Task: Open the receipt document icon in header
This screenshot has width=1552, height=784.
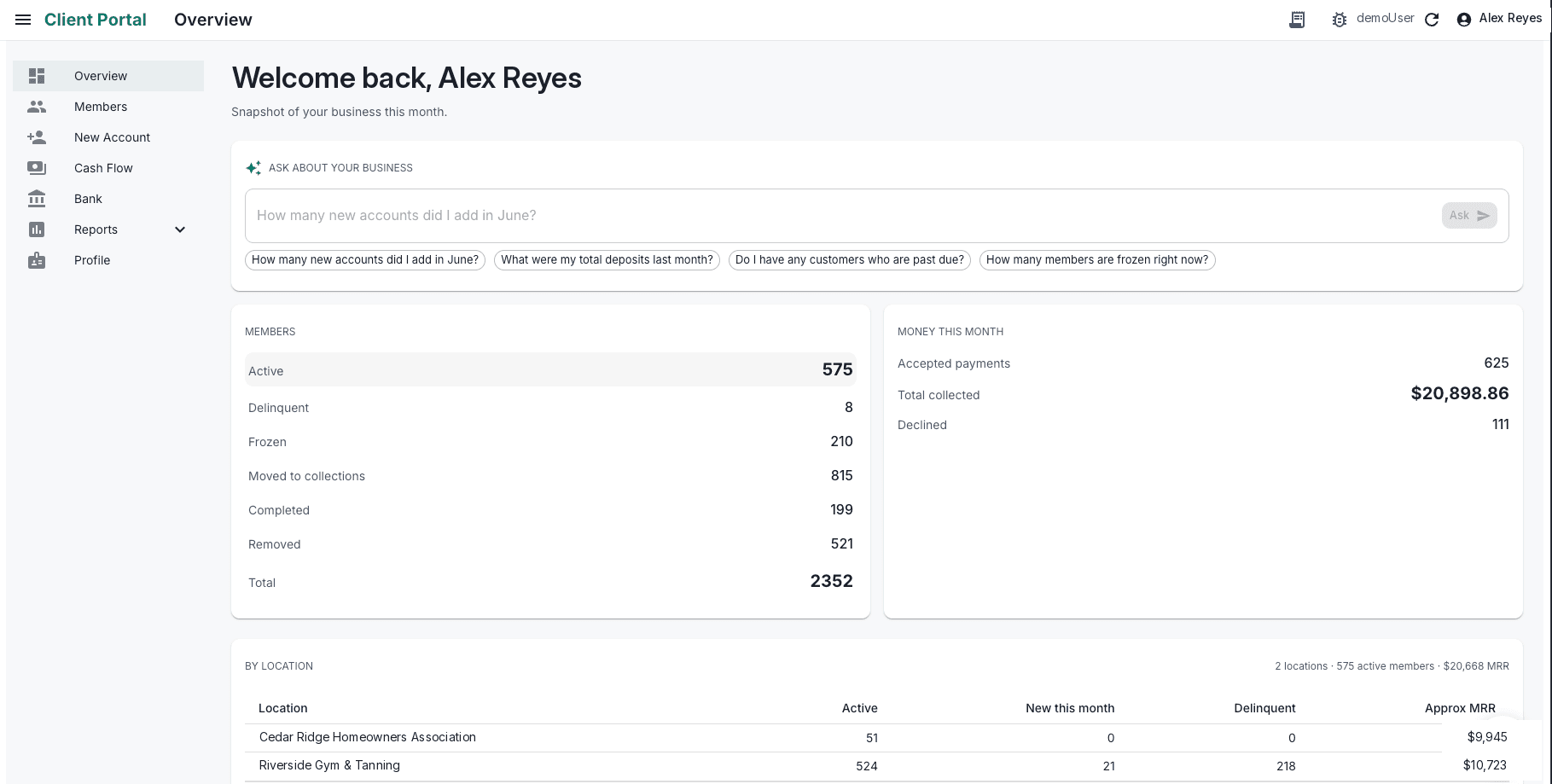Action: point(1297,20)
